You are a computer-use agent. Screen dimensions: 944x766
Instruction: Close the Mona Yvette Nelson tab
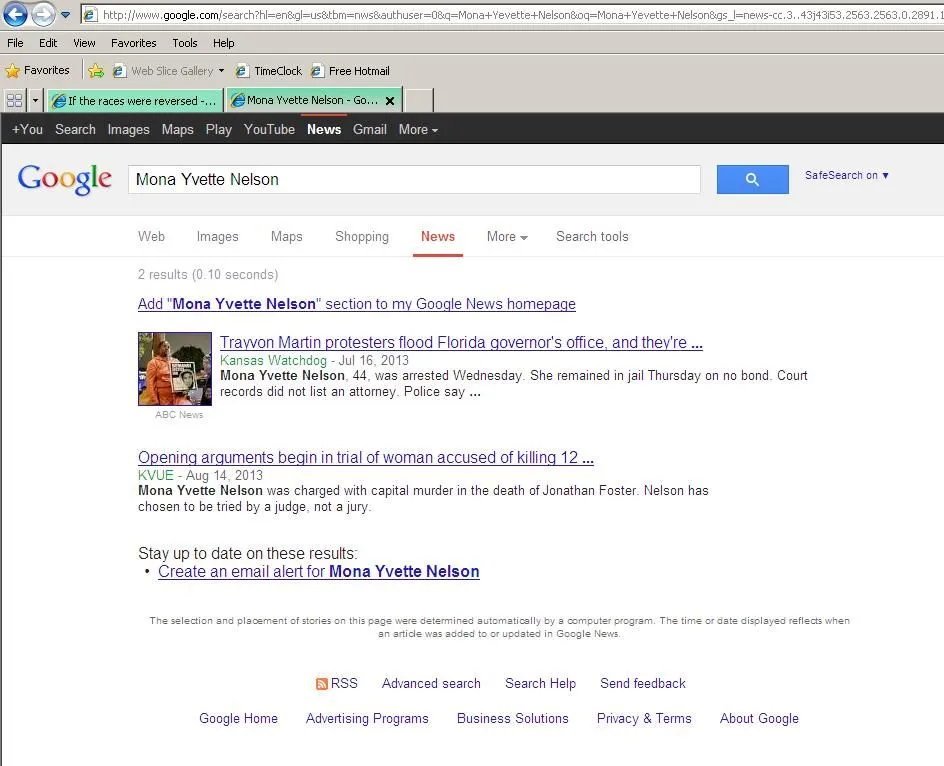pos(390,101)
